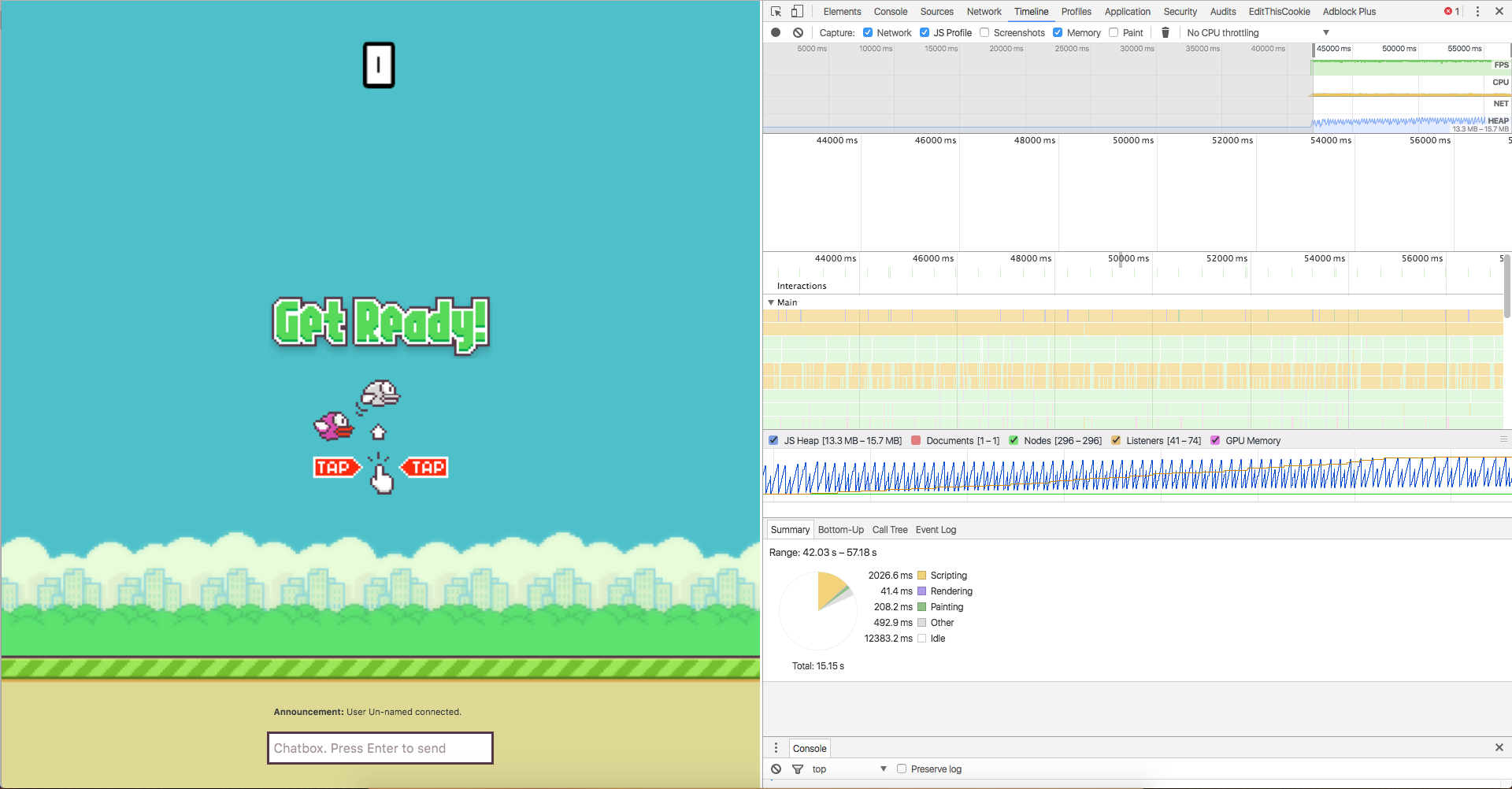
Task: Select the Summary tab
Action: [x=790, y=529]
